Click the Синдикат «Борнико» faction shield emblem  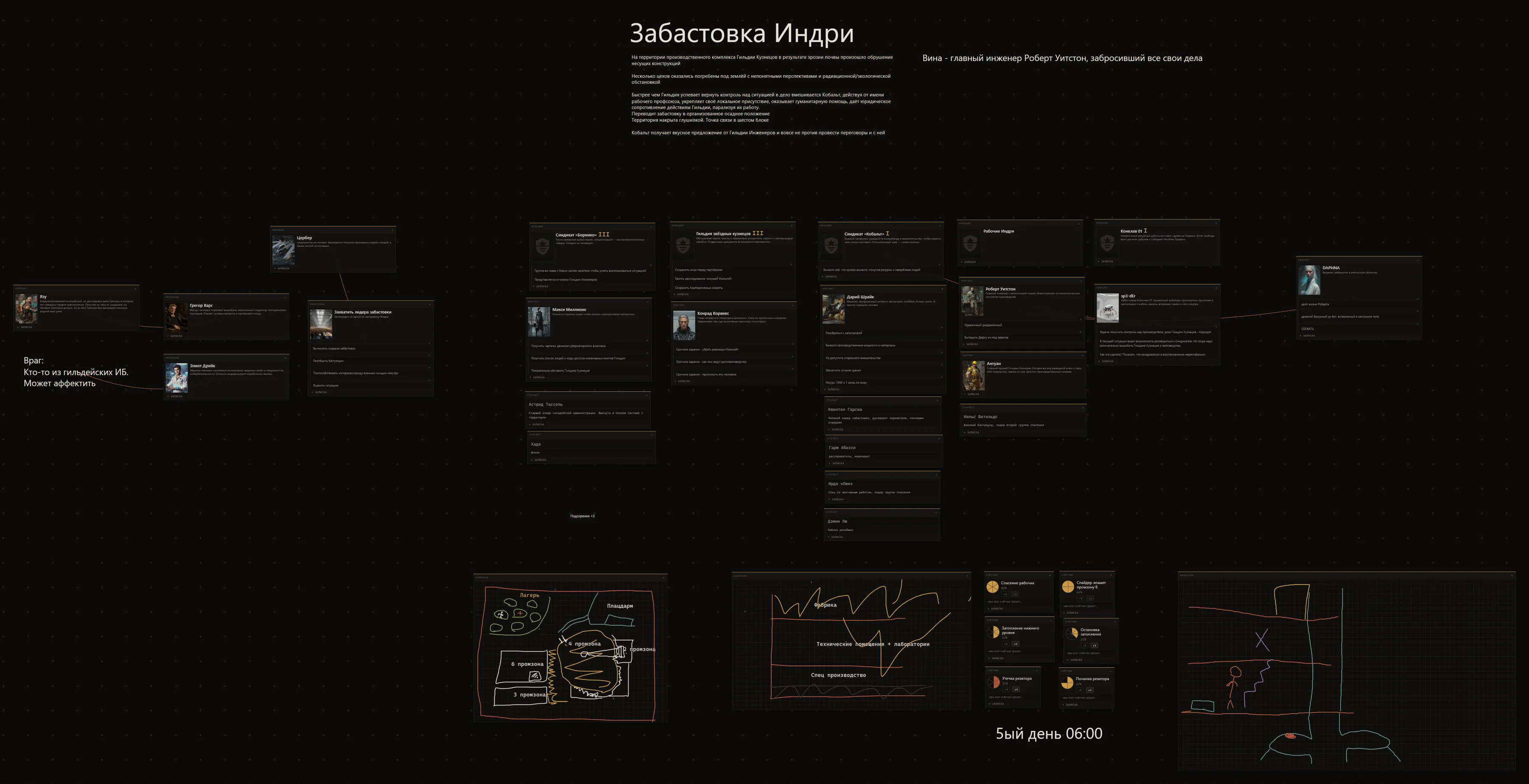(x=543, y=247)
